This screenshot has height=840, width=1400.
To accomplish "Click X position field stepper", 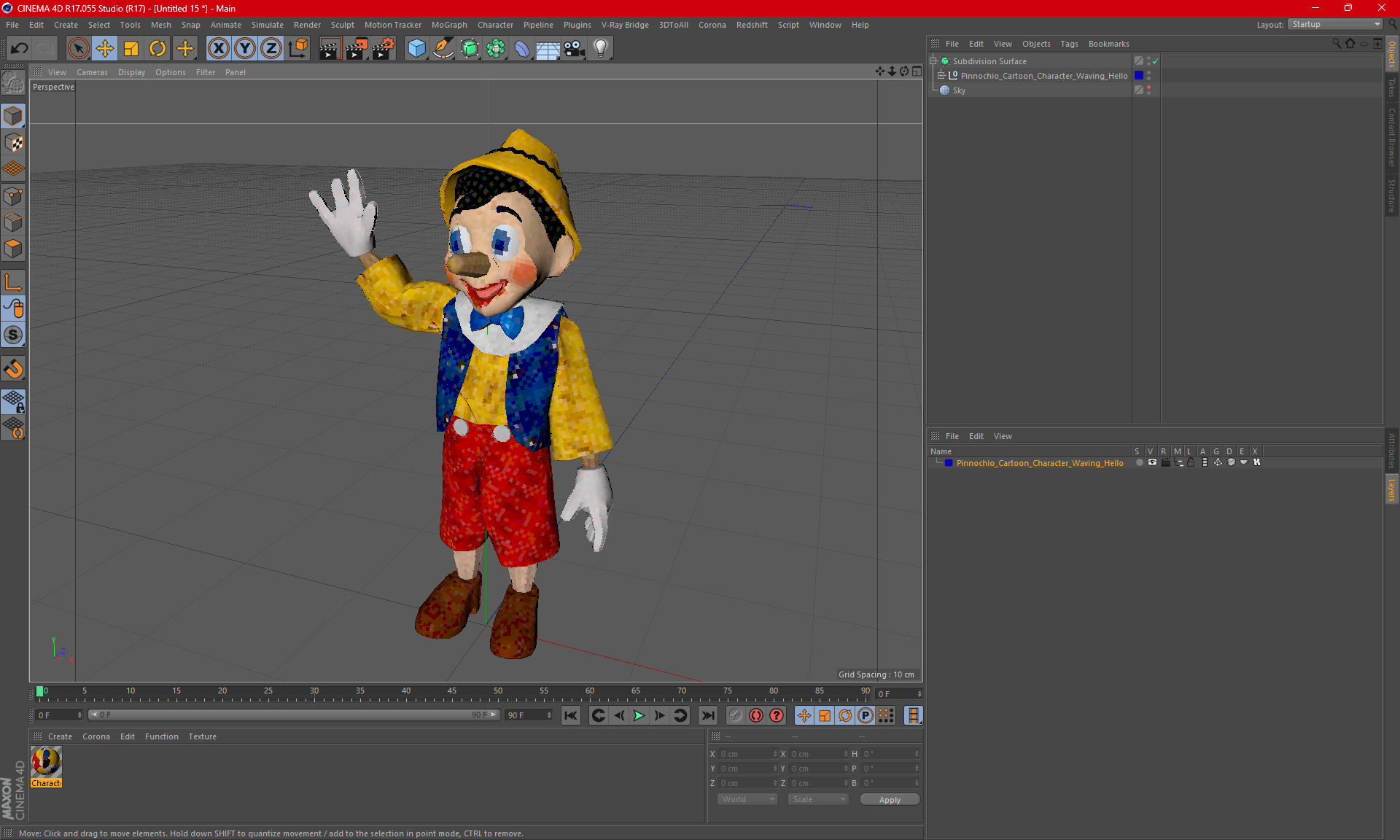I will click(775, 754).
